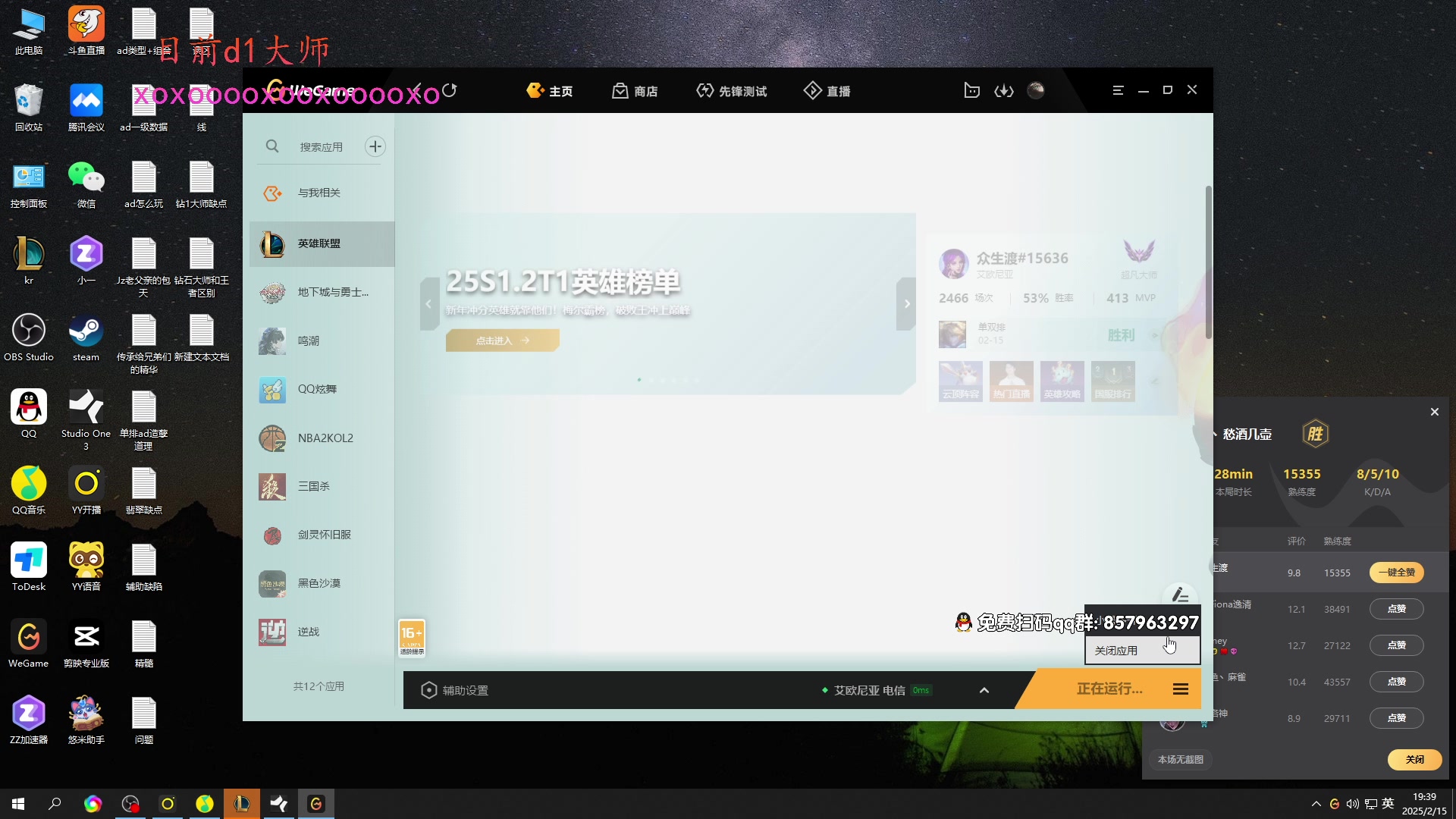
Task: Open YY语音 desktop icon
Action: click(x=86, y=567)
